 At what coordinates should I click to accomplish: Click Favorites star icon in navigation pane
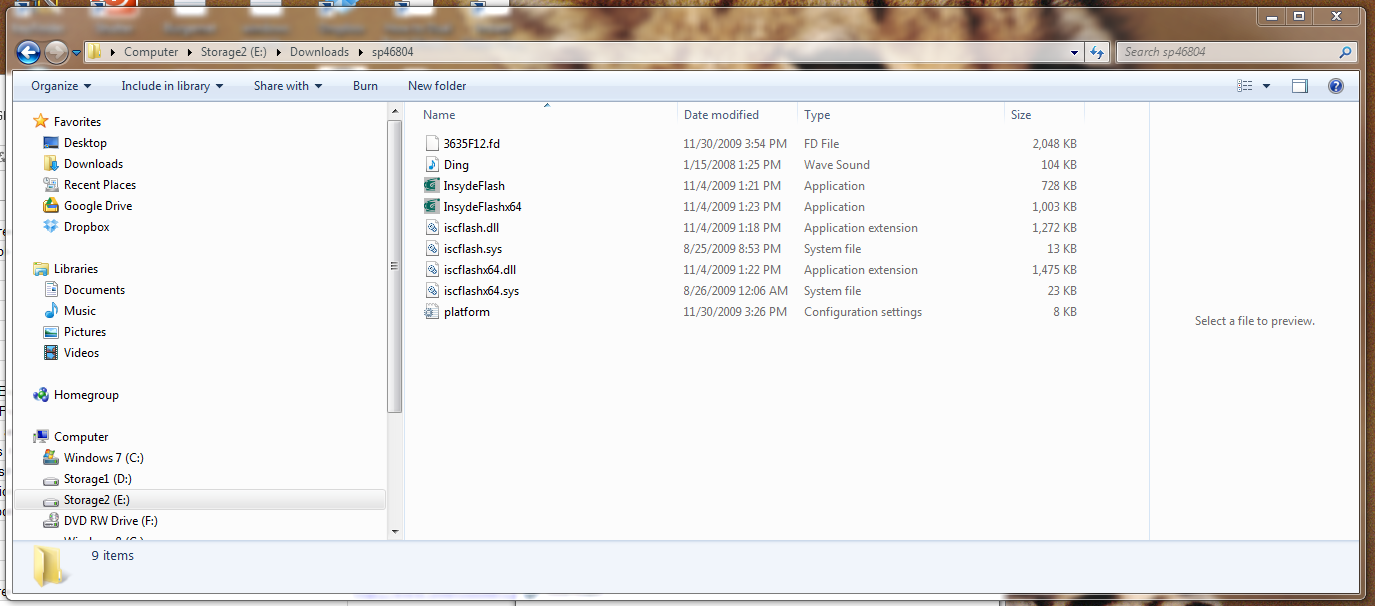(41, 122)
